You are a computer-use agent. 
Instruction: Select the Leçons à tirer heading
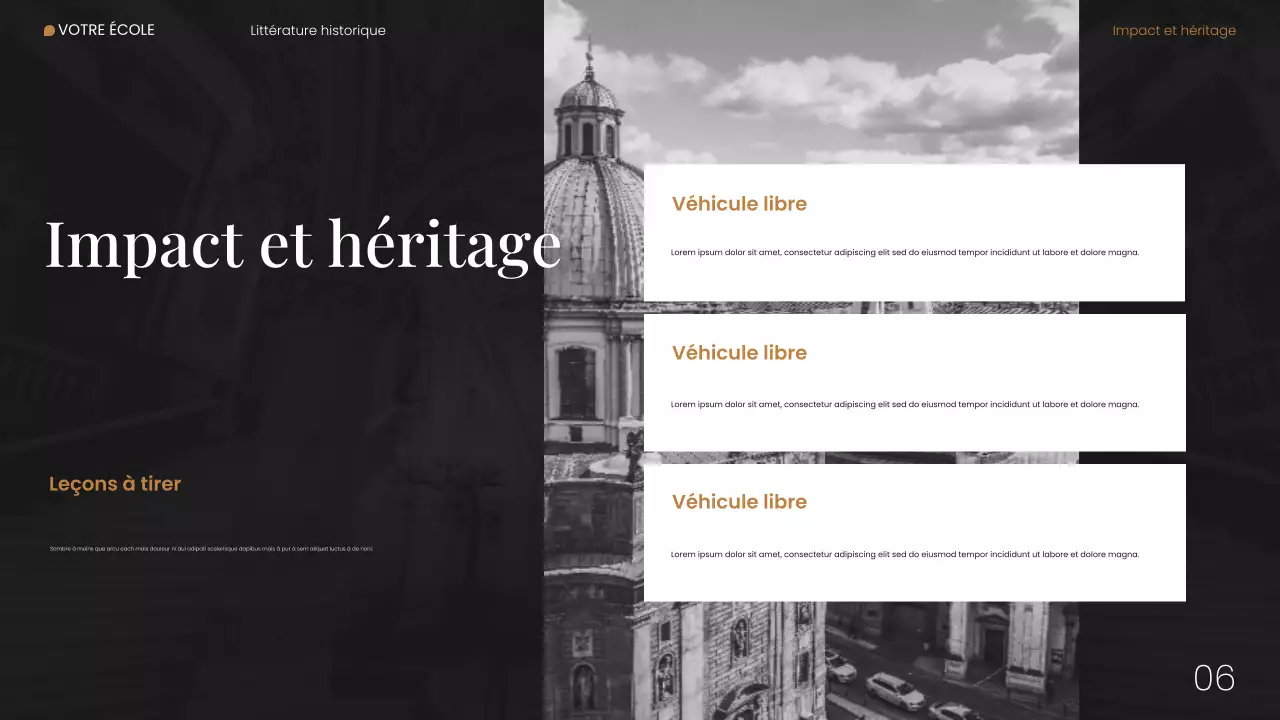[114, 484]
